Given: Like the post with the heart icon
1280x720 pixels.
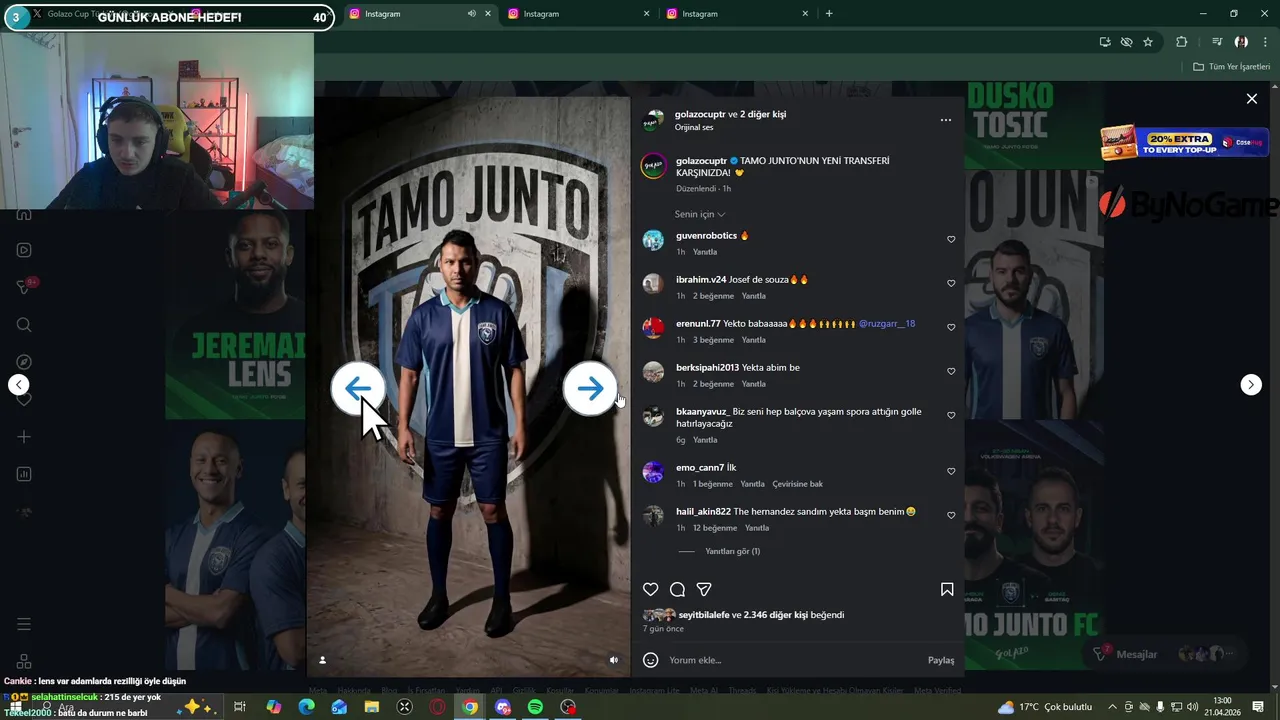Looking at the screenshot, I should [x=651, y=590].
